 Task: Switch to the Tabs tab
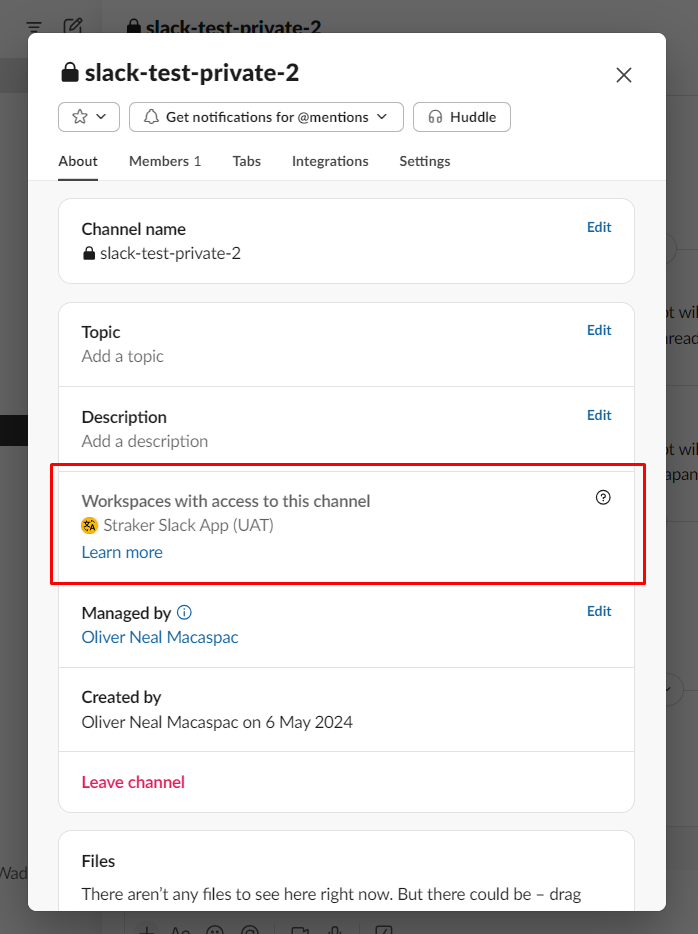(247, 161)
